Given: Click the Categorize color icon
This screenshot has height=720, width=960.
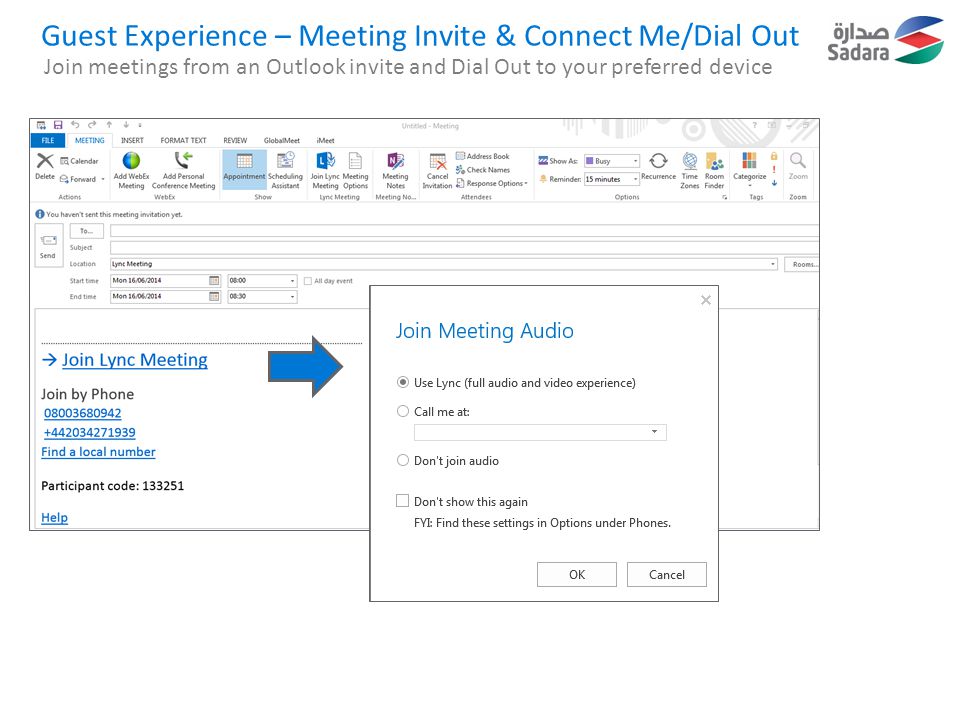Looking at the screenshot, I should click(x=749, y=160).
